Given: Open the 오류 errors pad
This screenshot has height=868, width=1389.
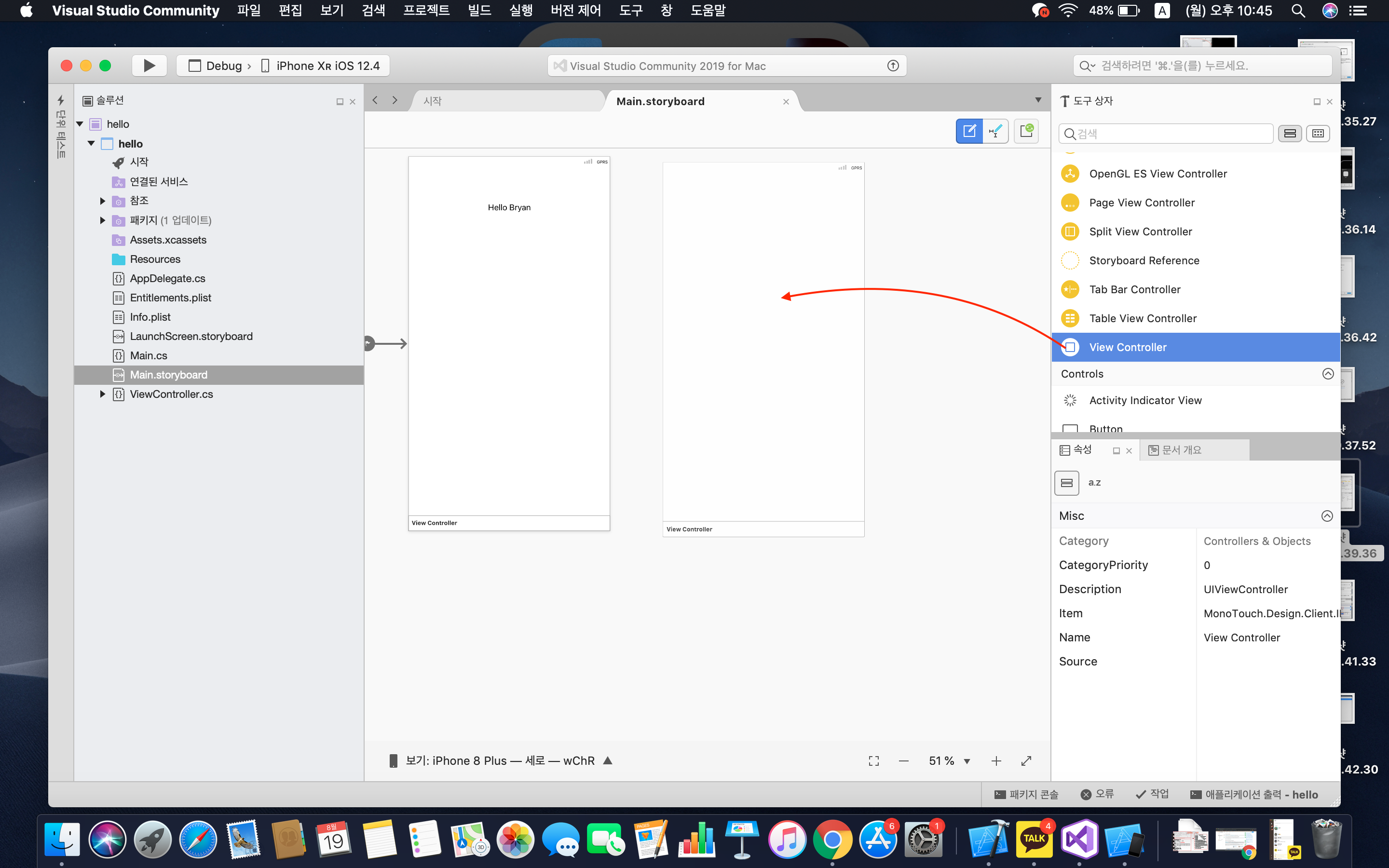Looking at the screenshot, I should (x=1097, y=795).
